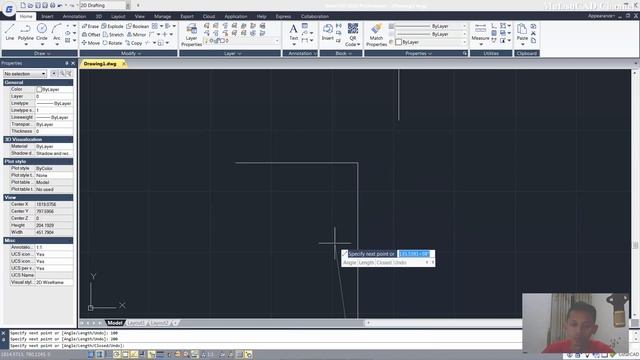Collapse the 3D Visualization section header
The image size is (640, 360).
click(38, 140)
